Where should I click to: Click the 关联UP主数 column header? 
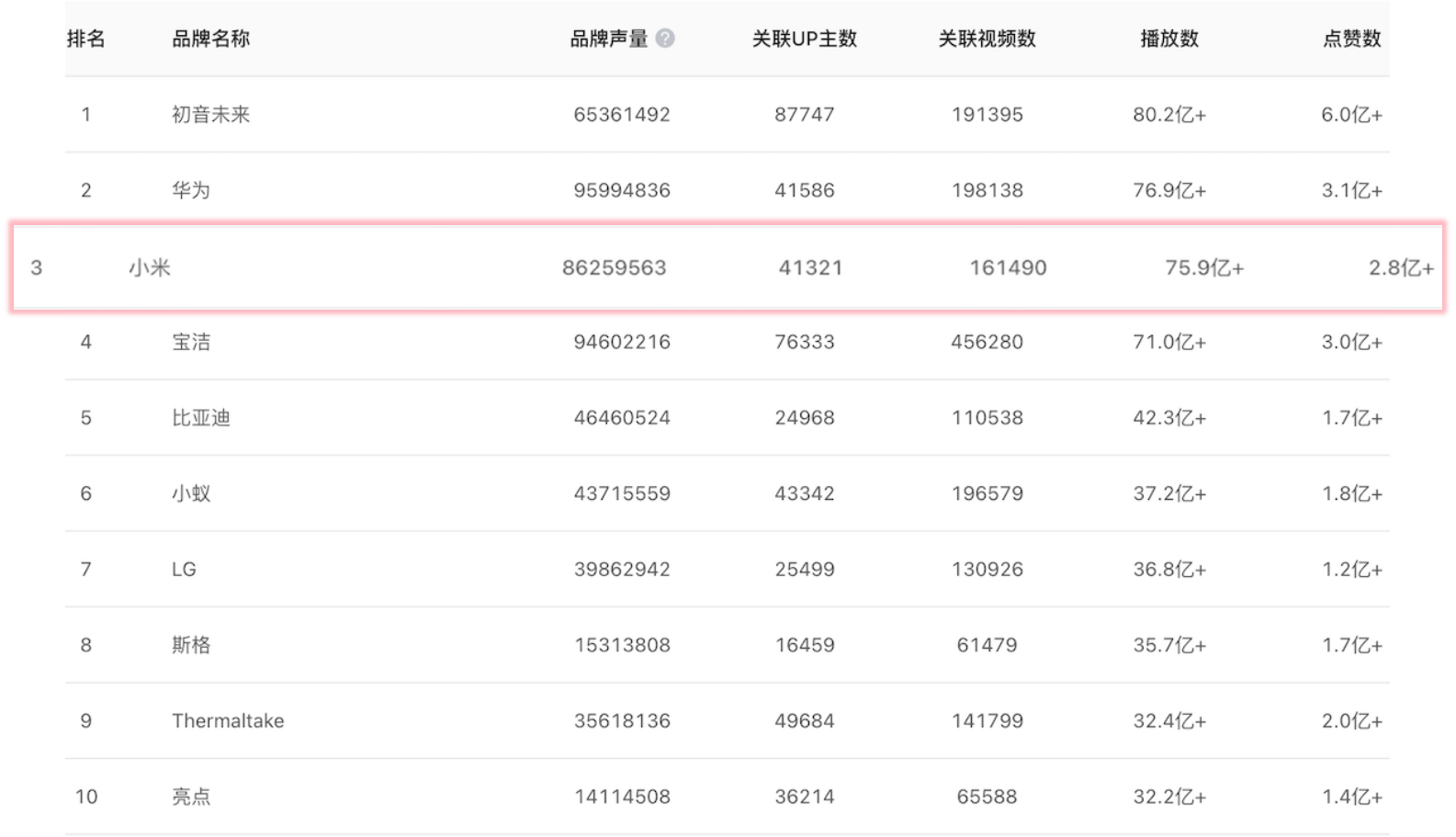(x=805, y=39)
